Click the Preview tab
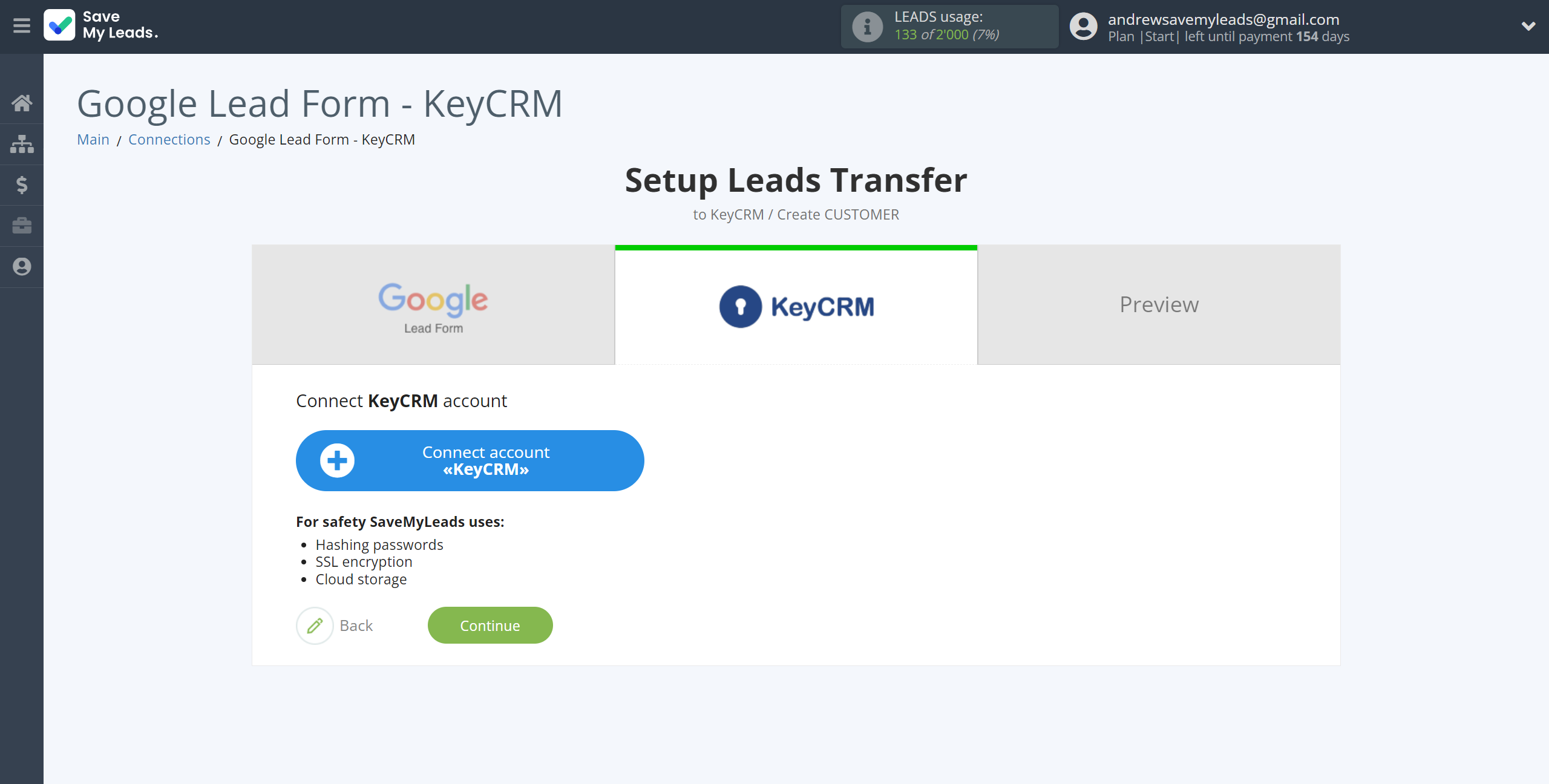 coord(1159,305)
